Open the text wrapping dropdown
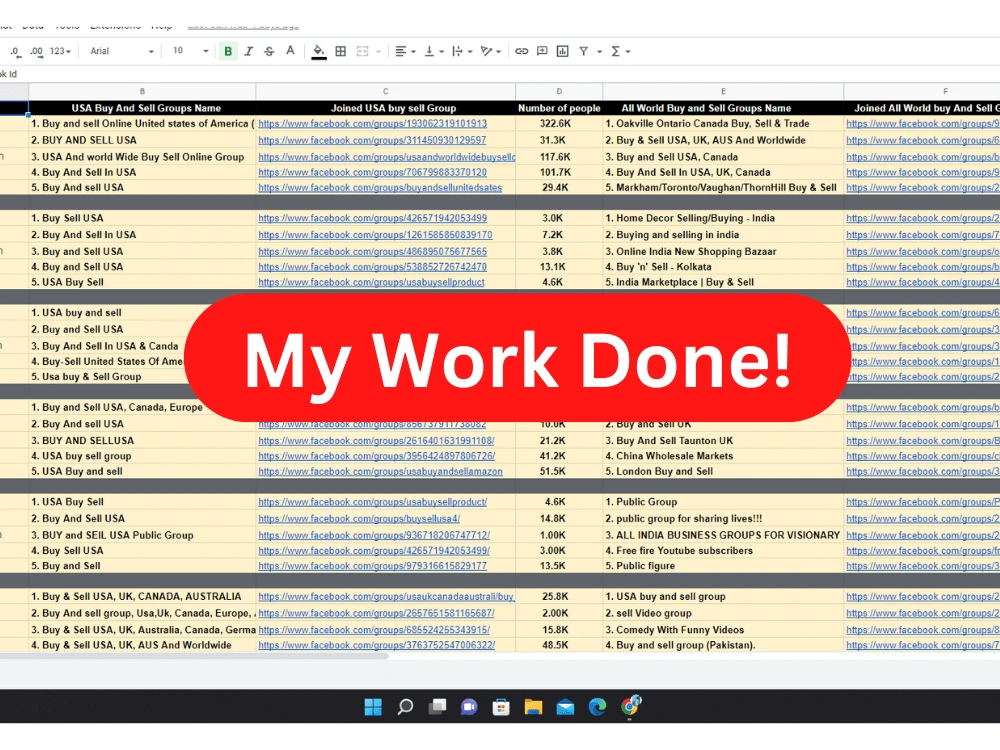This screenshot has width=1000, height=750. click(462, 52)
